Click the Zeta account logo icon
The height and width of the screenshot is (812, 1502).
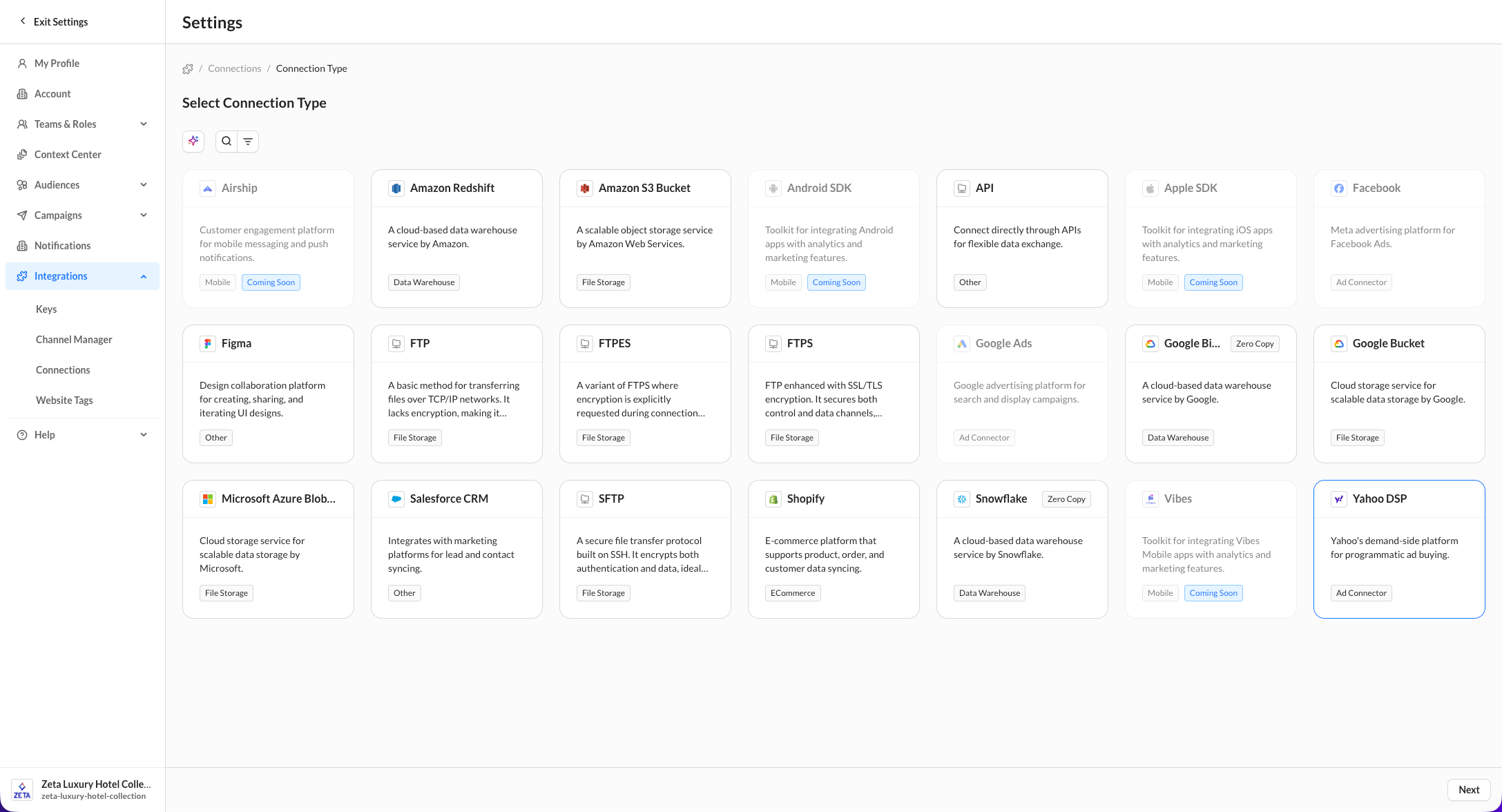pyautogui.click(x=22, y=790)
